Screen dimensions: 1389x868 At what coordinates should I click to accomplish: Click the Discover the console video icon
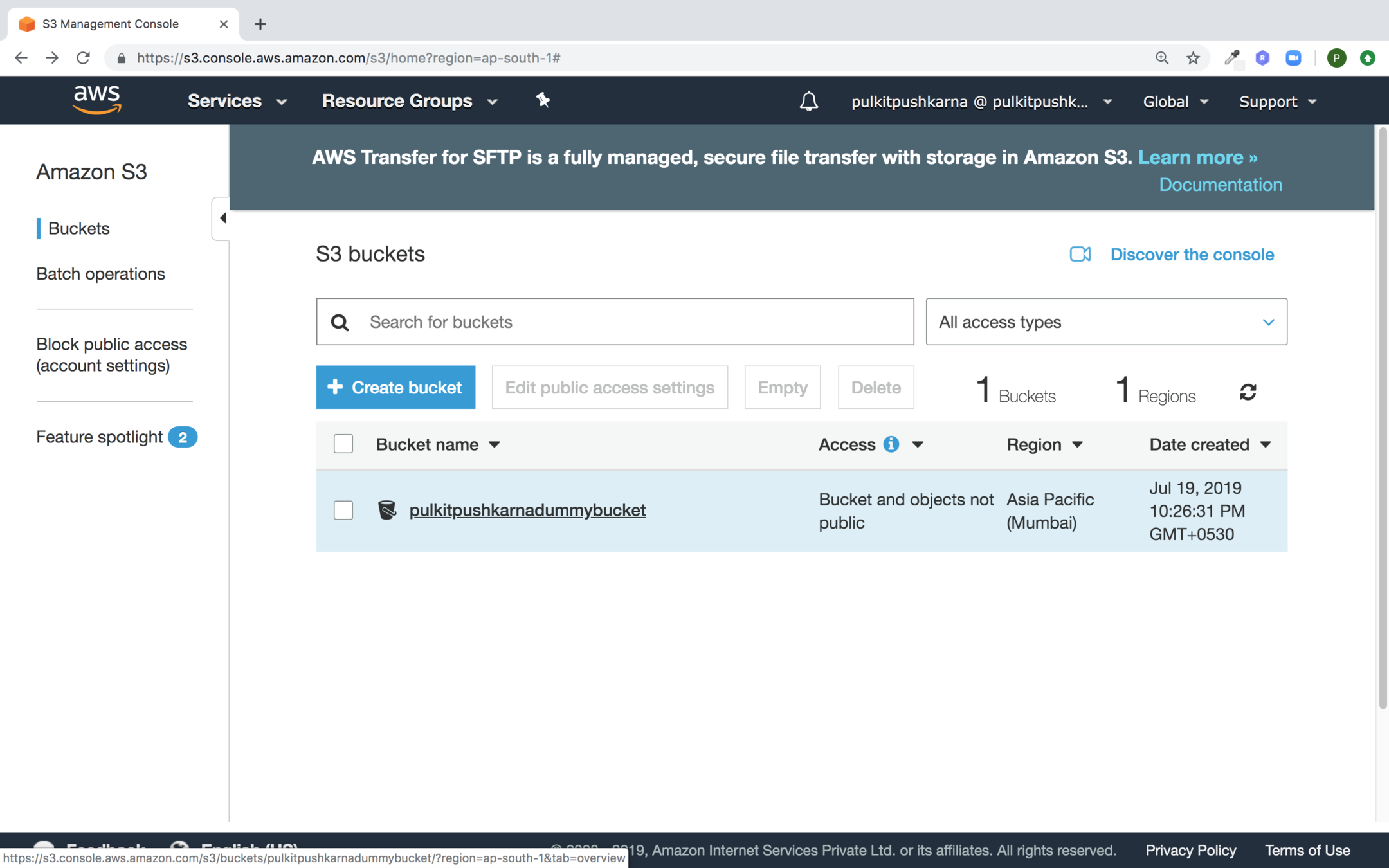(x=1080, y=254)
